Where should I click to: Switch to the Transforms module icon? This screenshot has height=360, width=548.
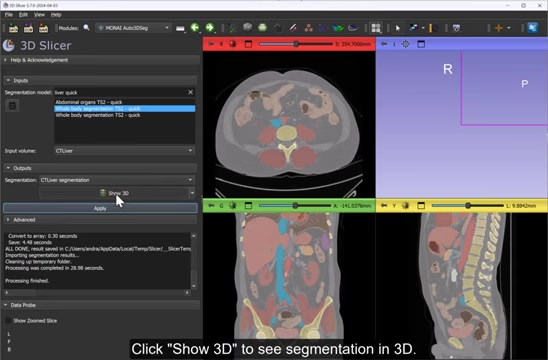(278, 28)
